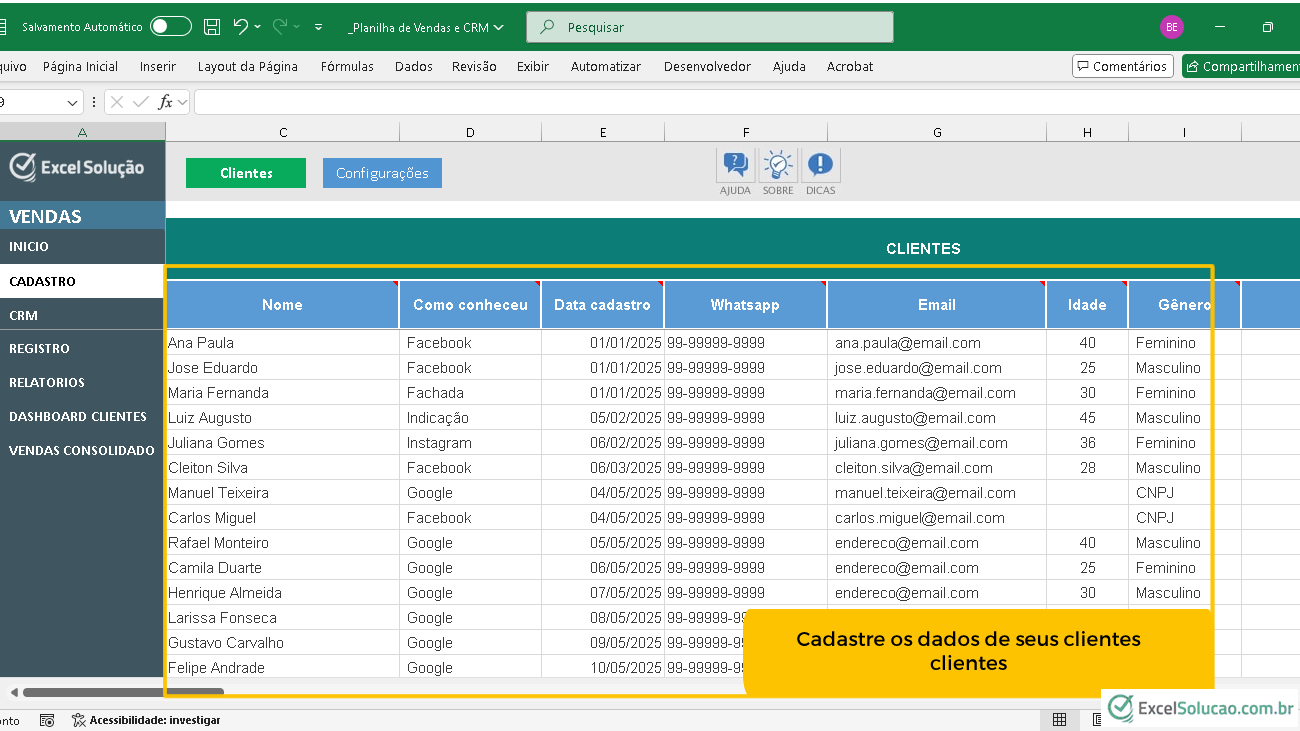Open the Configurações button

(x=382, y=173)
